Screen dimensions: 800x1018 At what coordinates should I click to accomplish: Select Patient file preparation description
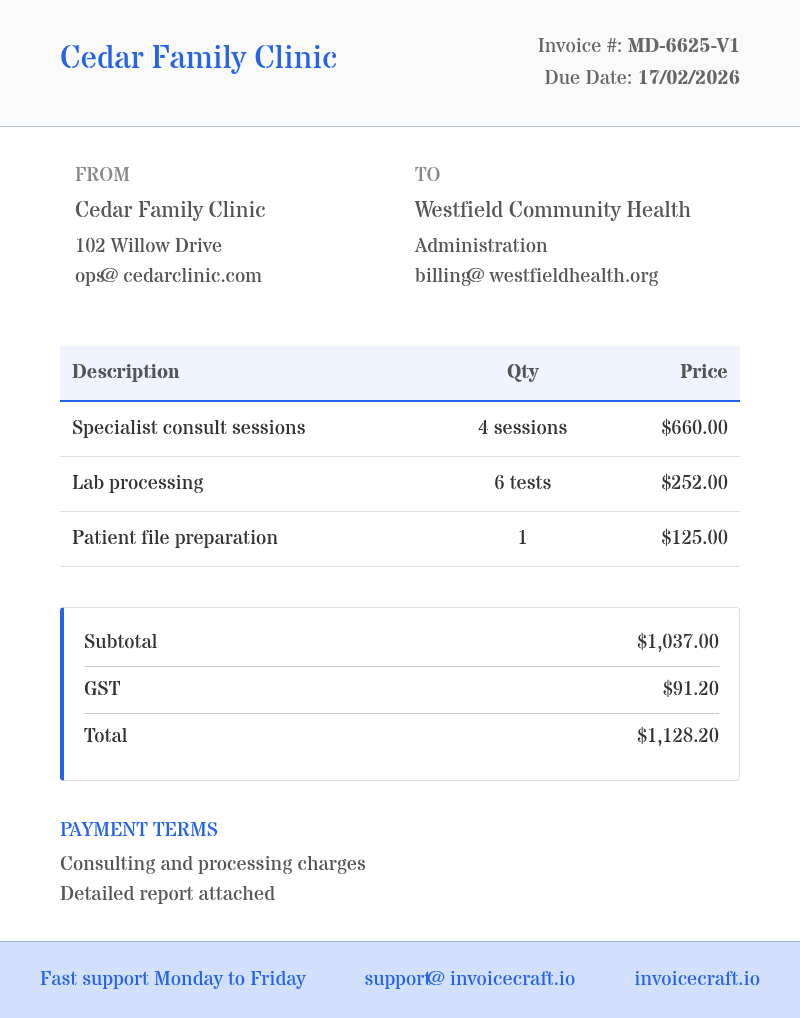click(175, 538)
